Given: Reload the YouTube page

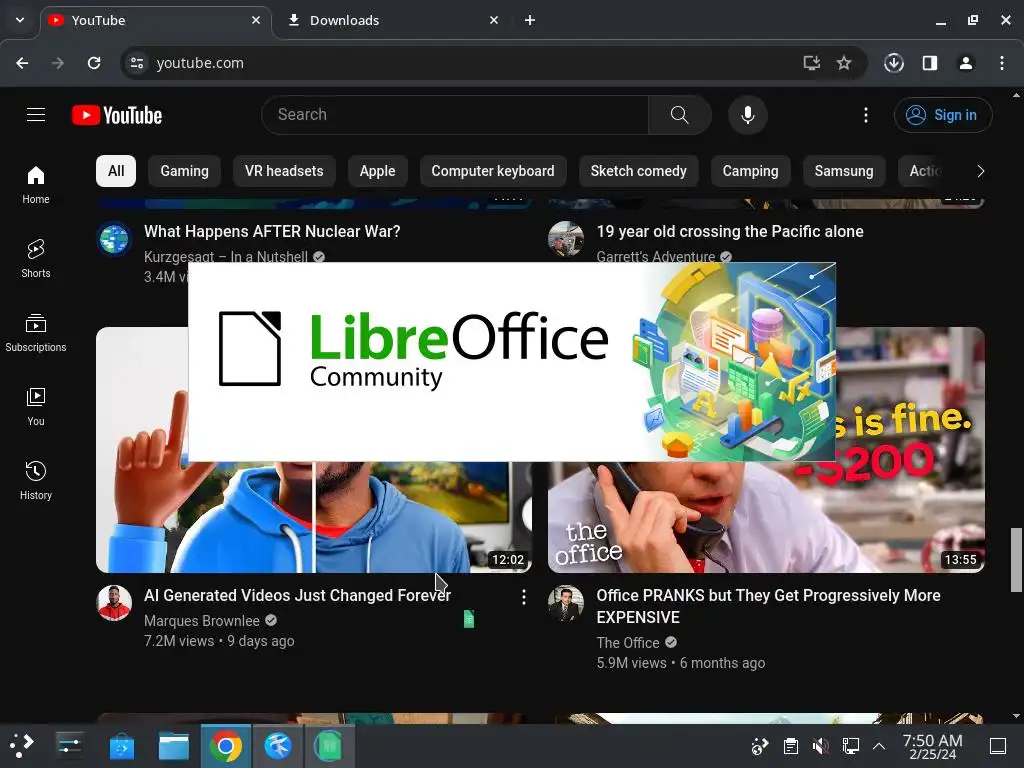Looking at the screenshot, I should 94,63.
